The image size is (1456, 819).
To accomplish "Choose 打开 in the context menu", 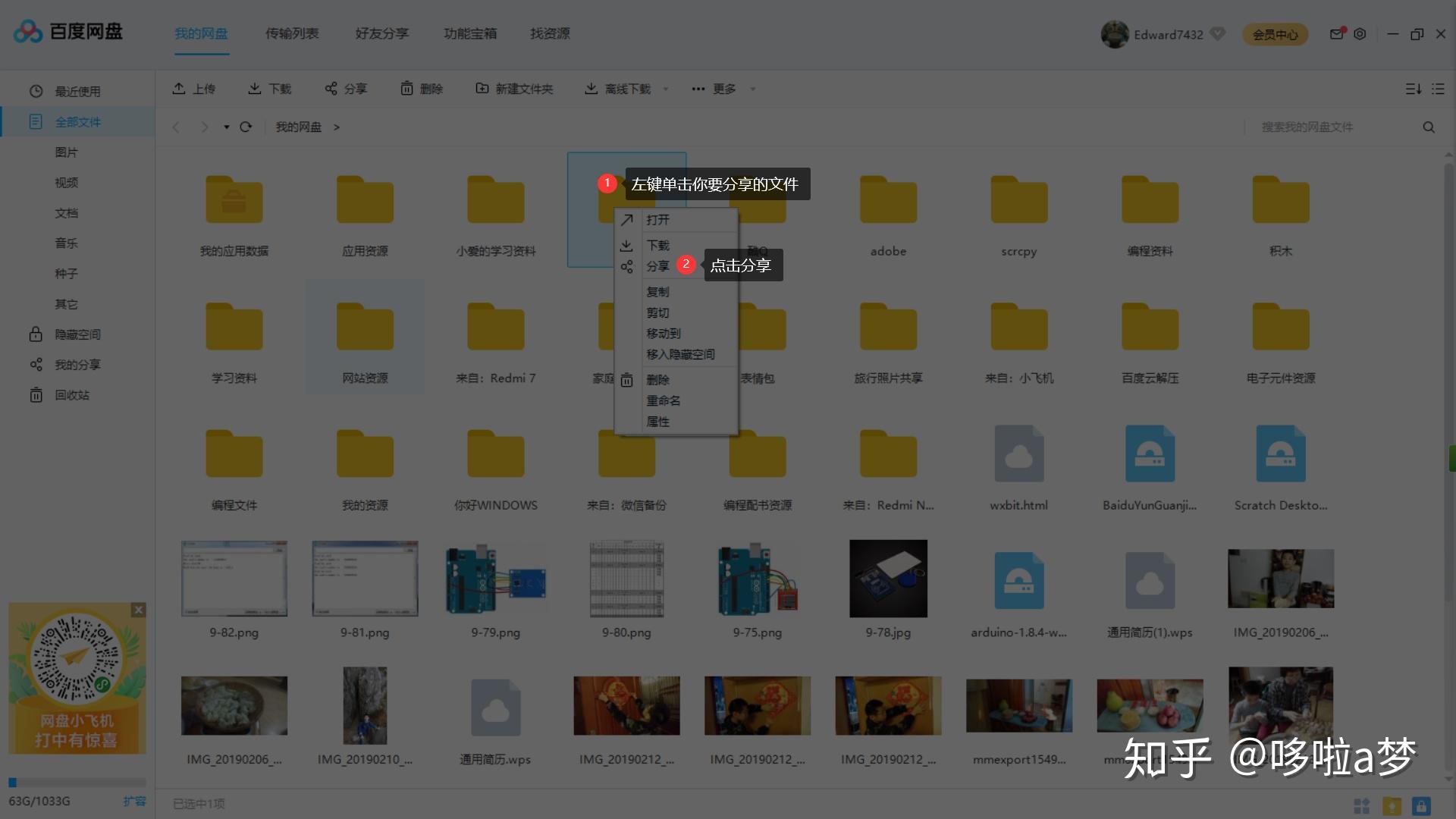I will (x=657, y=220).
